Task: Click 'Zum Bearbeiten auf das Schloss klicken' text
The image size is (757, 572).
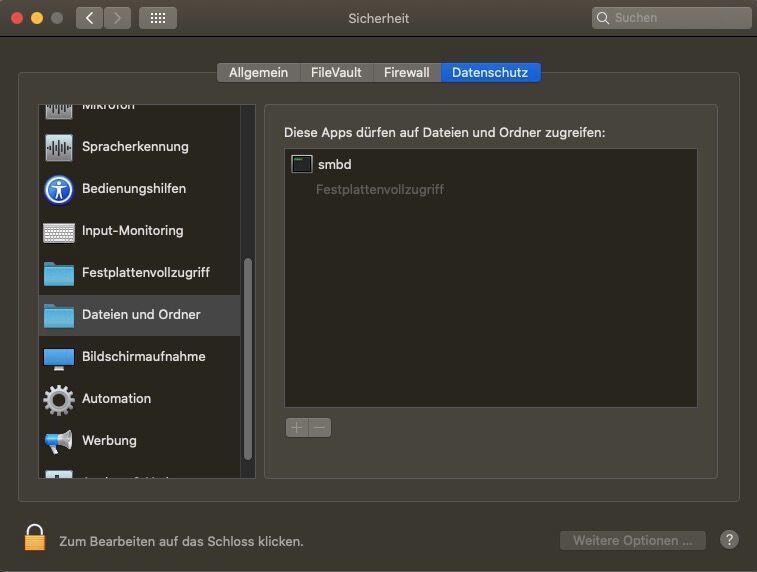Action: point(181,542)
